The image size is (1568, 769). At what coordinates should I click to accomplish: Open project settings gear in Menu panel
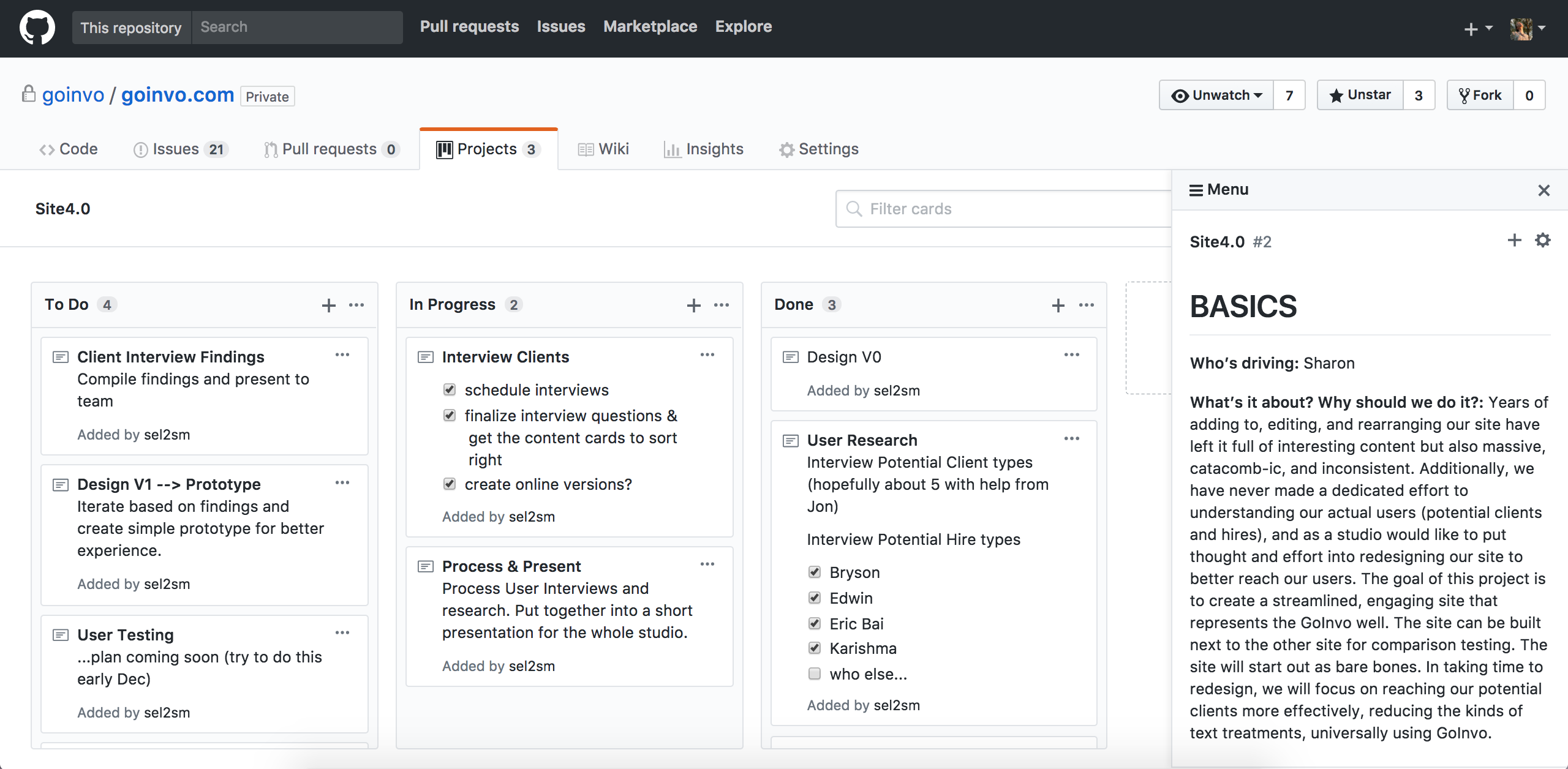coord(1543,240)
